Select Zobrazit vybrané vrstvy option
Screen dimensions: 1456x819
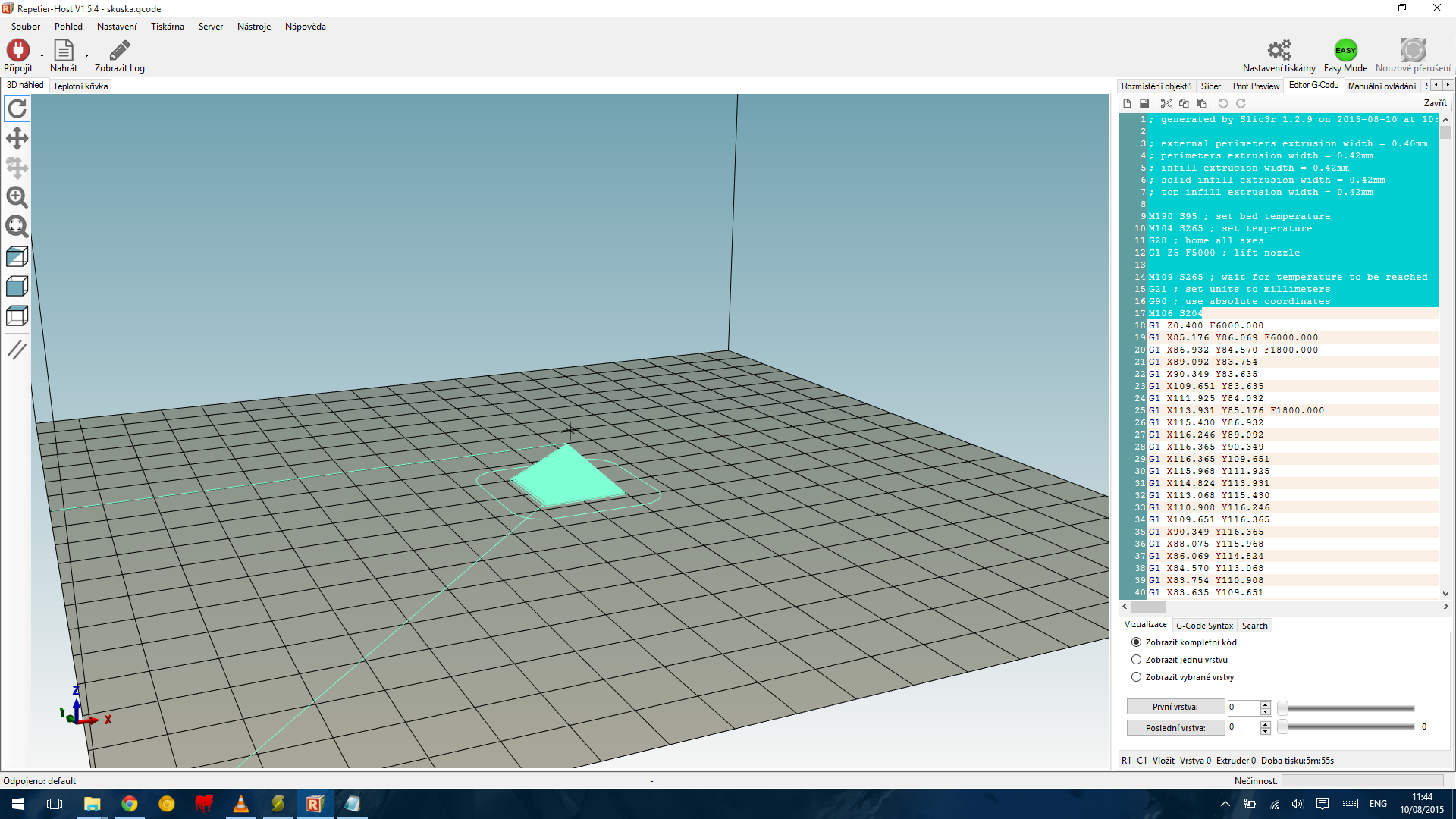1136,677
